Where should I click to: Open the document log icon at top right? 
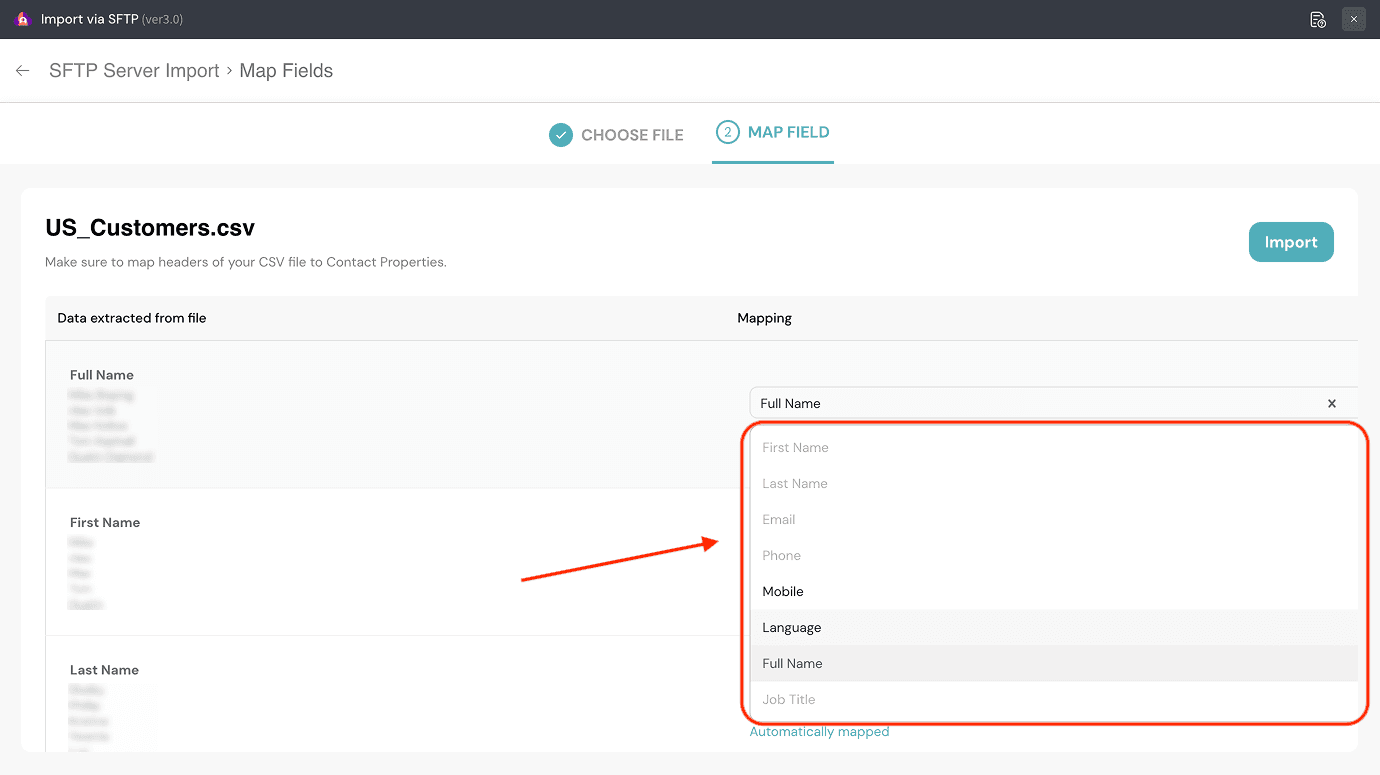tap(1318, 19)
